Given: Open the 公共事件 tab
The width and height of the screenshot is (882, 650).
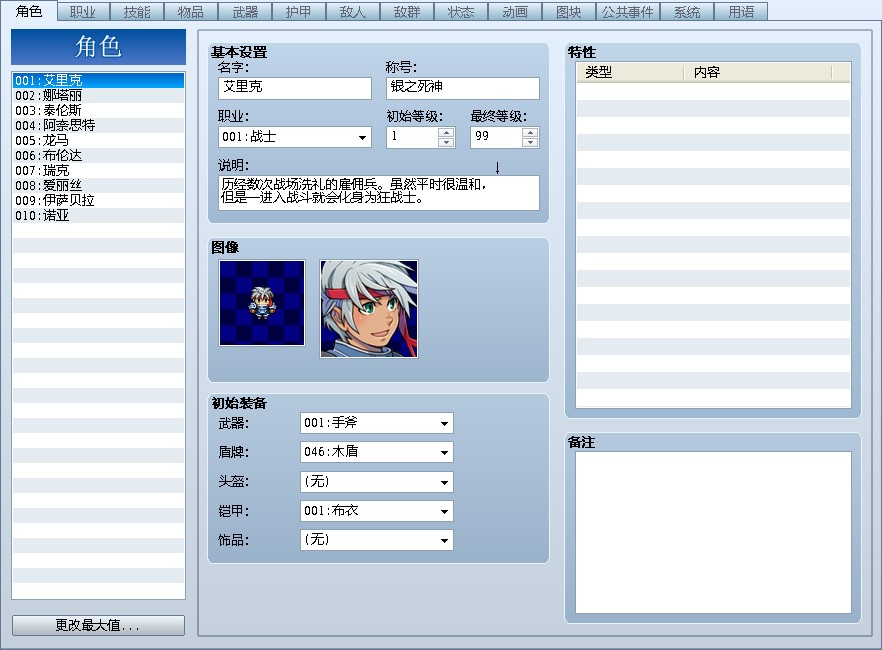Looking at the screenshot, I should tap(628, 12).
